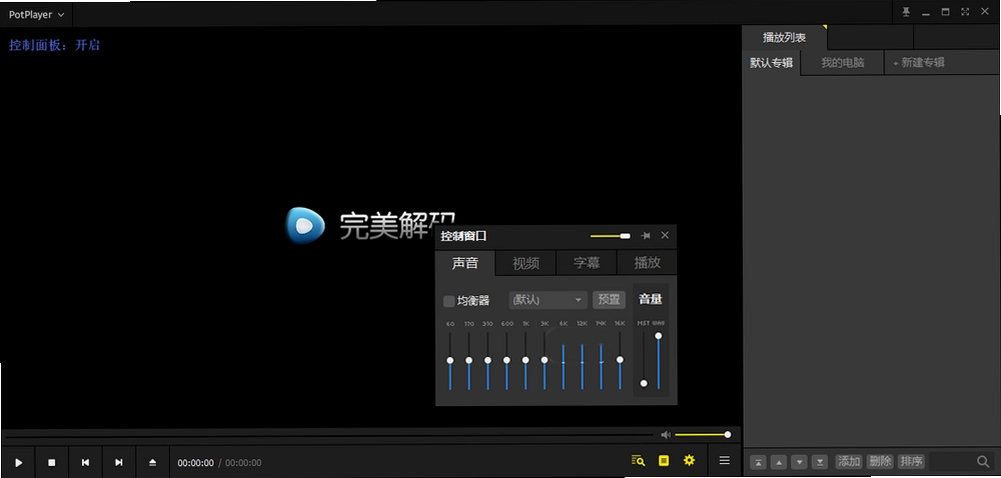Click the 预置 preset button
Screen dimensions: 1001x478
click(x=609, y=300)
